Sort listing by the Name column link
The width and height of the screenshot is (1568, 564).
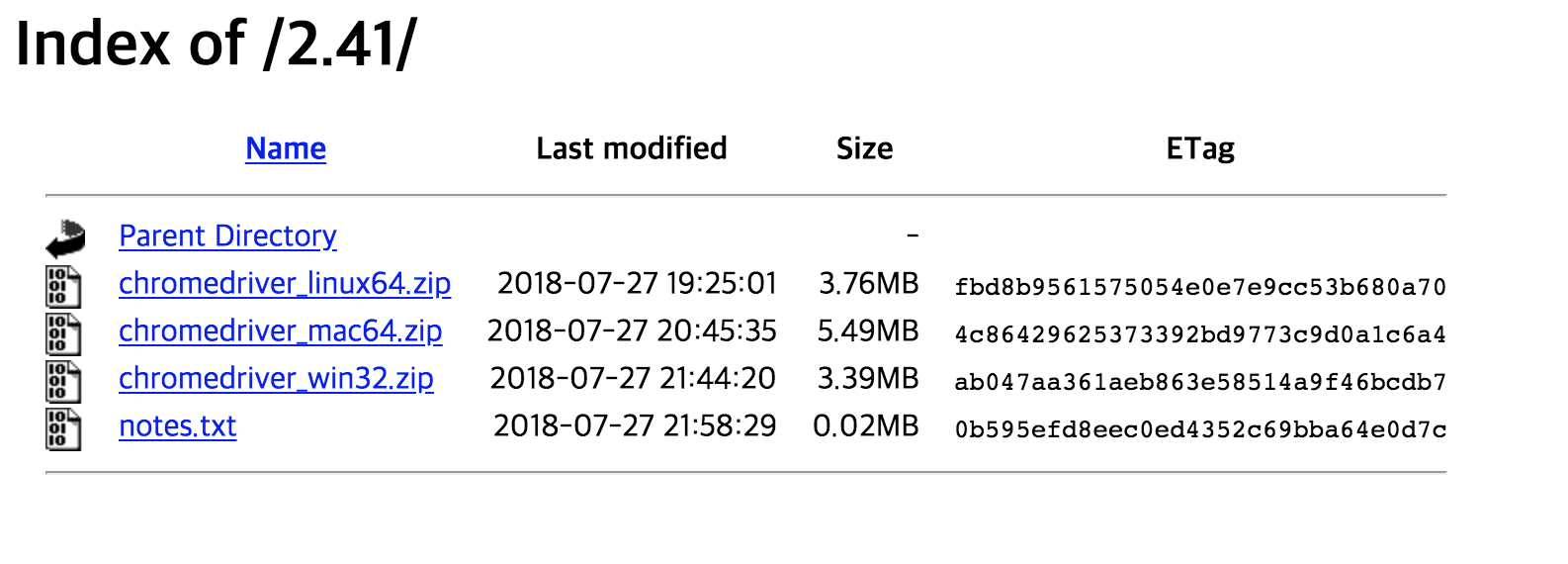pyautogui.click(x=286, y=148)
